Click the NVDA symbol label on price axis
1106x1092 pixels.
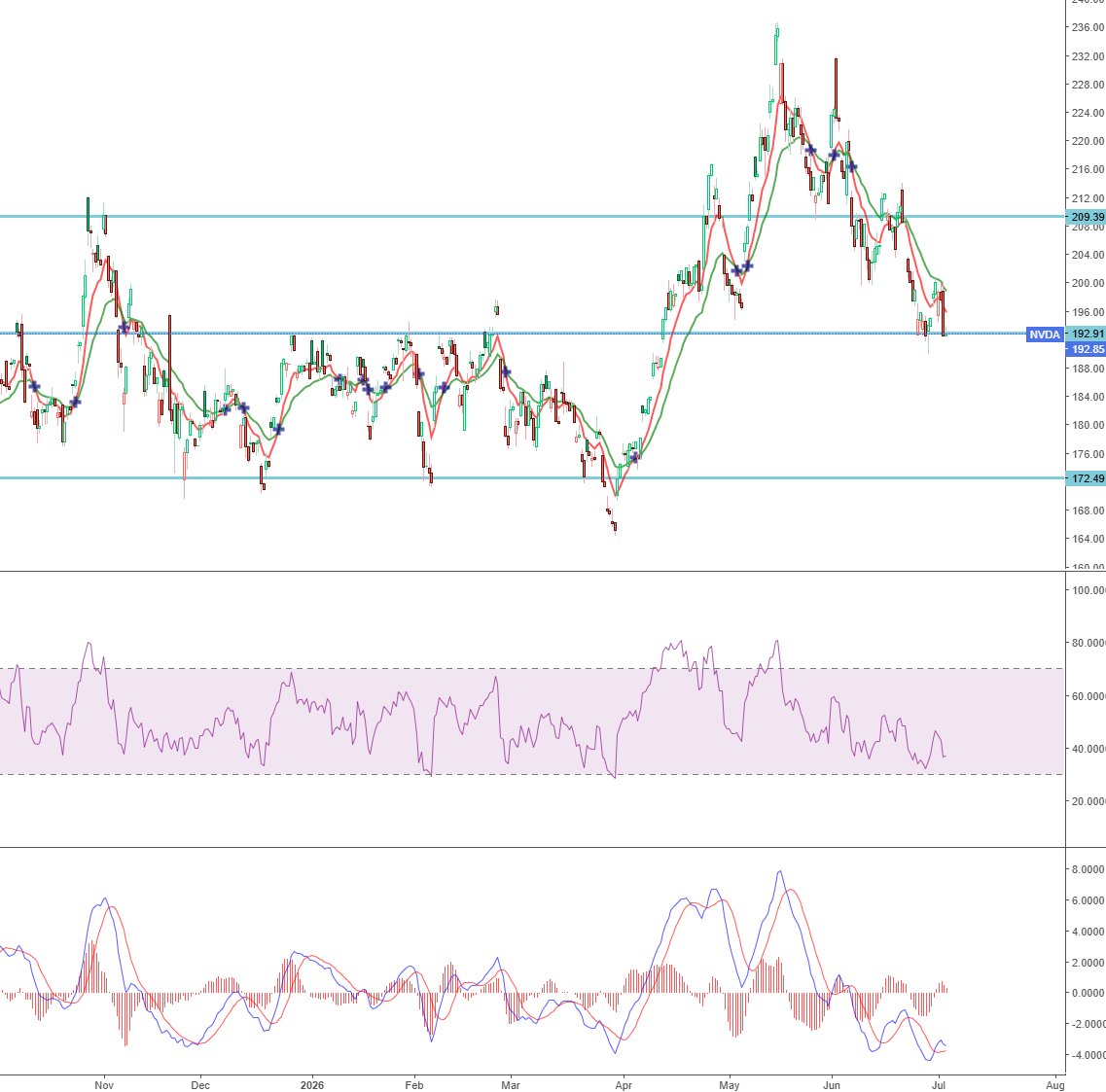pos(1045,335)
